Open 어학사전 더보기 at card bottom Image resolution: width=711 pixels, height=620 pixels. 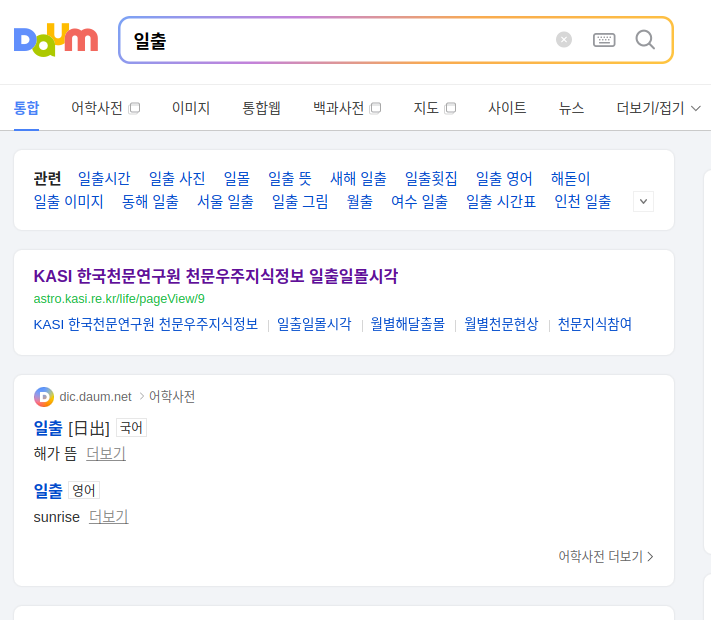pyautogui.click(x=606, y=557)
